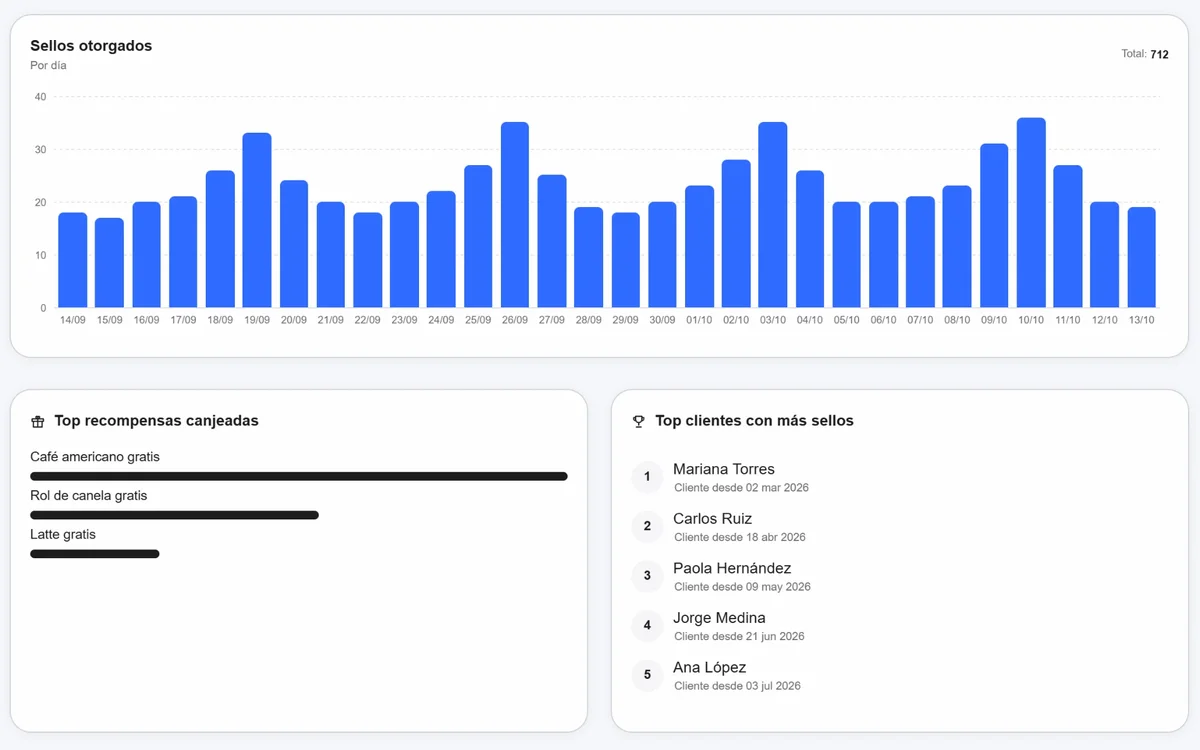Select the rank 3 badge for Paola Hernández
The width and height of the screenshot is (1200, 750).
tap(647, 576)
